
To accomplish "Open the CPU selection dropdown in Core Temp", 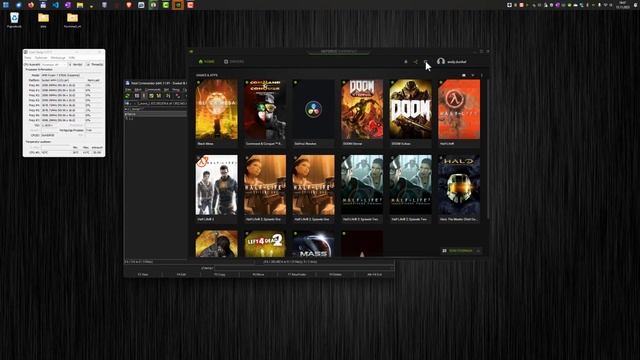I will click(53, 64).
